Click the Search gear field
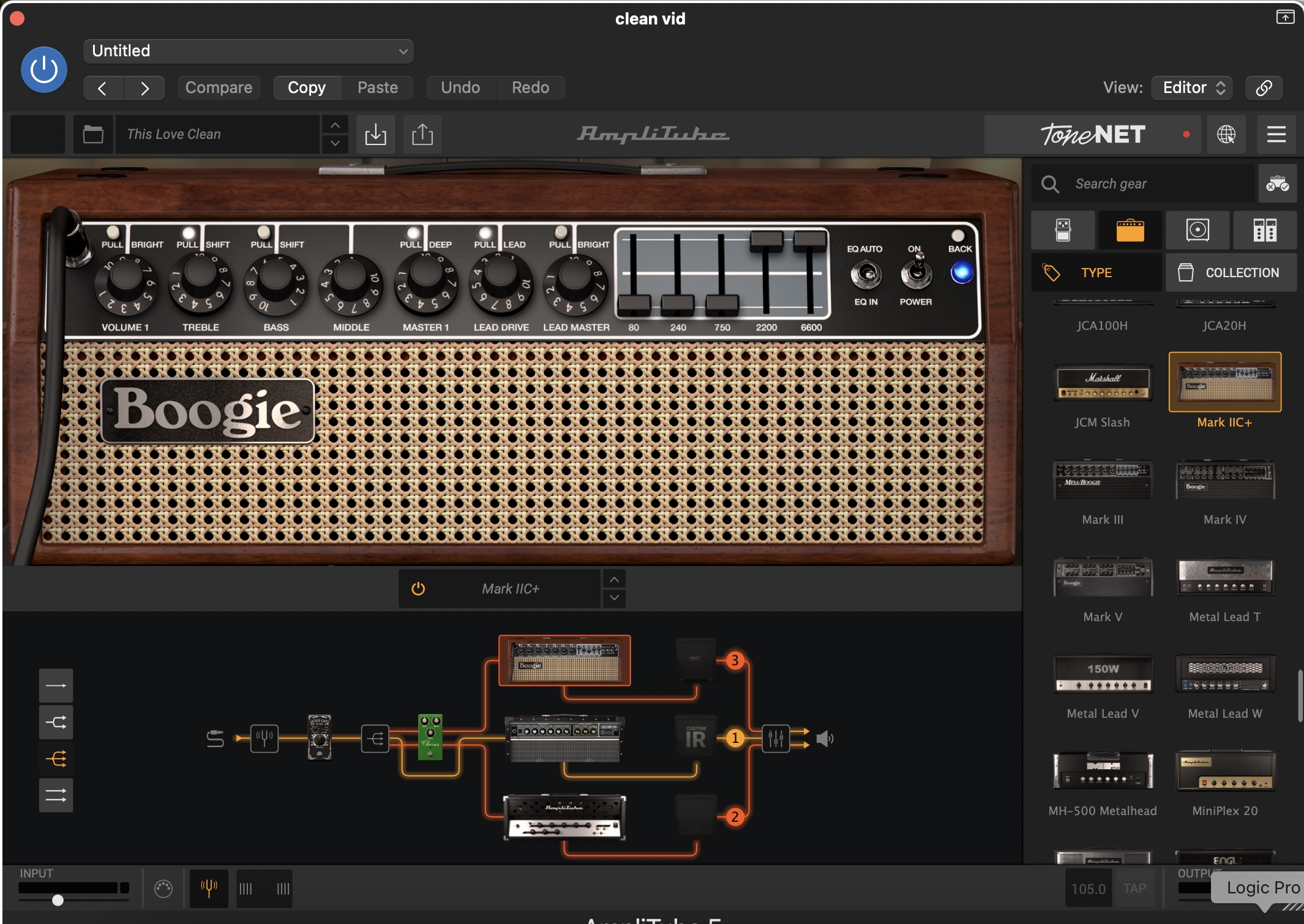The image size is (1304, 924). point(1143,184)
